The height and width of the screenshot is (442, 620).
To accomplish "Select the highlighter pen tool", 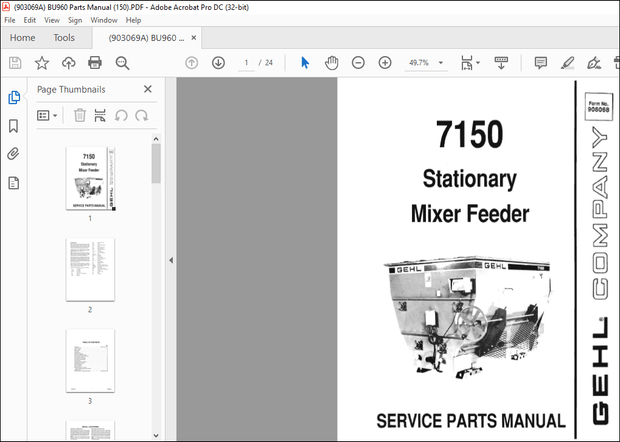I will pyautogui.click(x=567, y=63).
